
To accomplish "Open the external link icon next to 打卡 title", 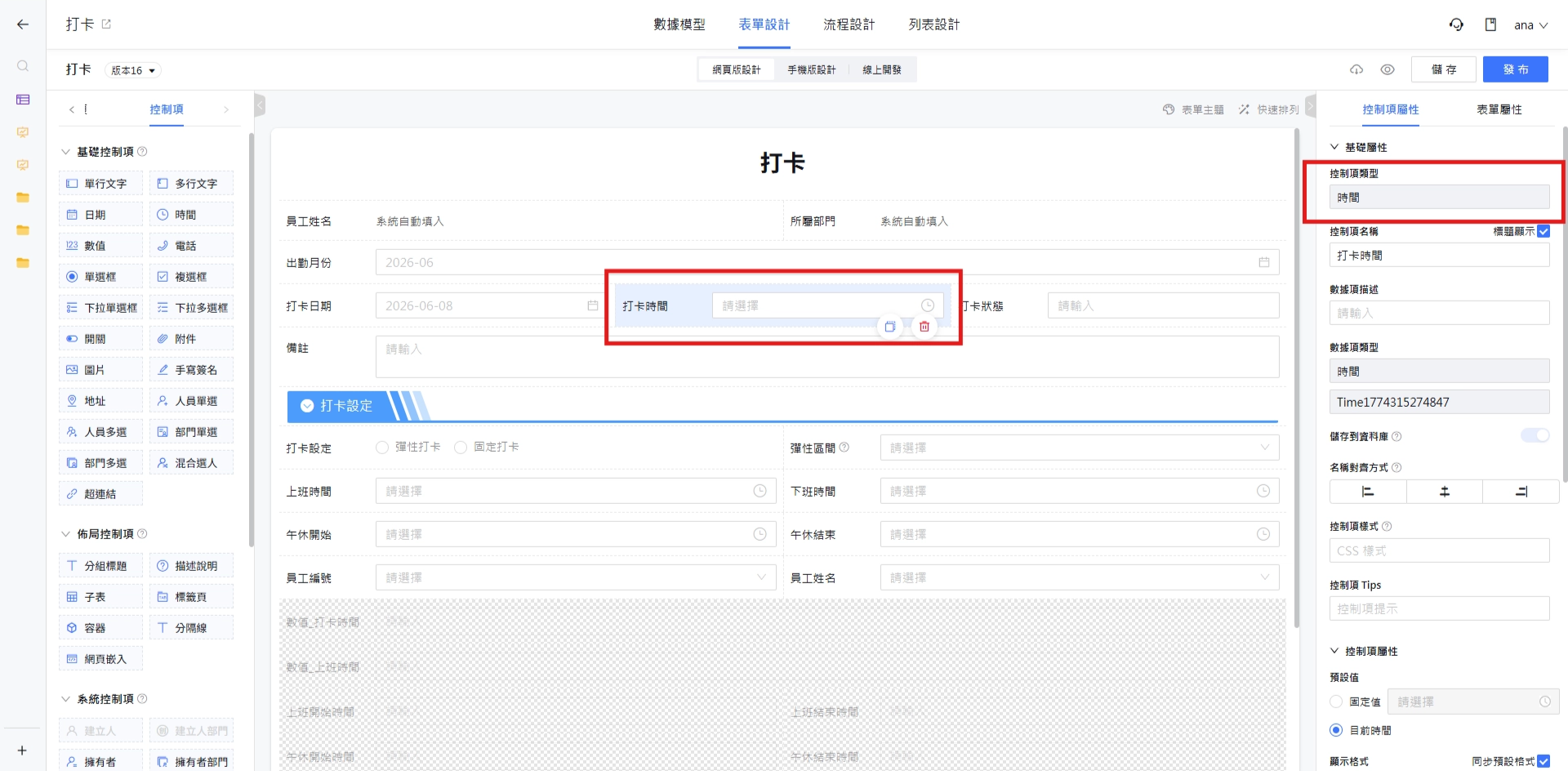I will pyautogui.click(x=106, y=25).
